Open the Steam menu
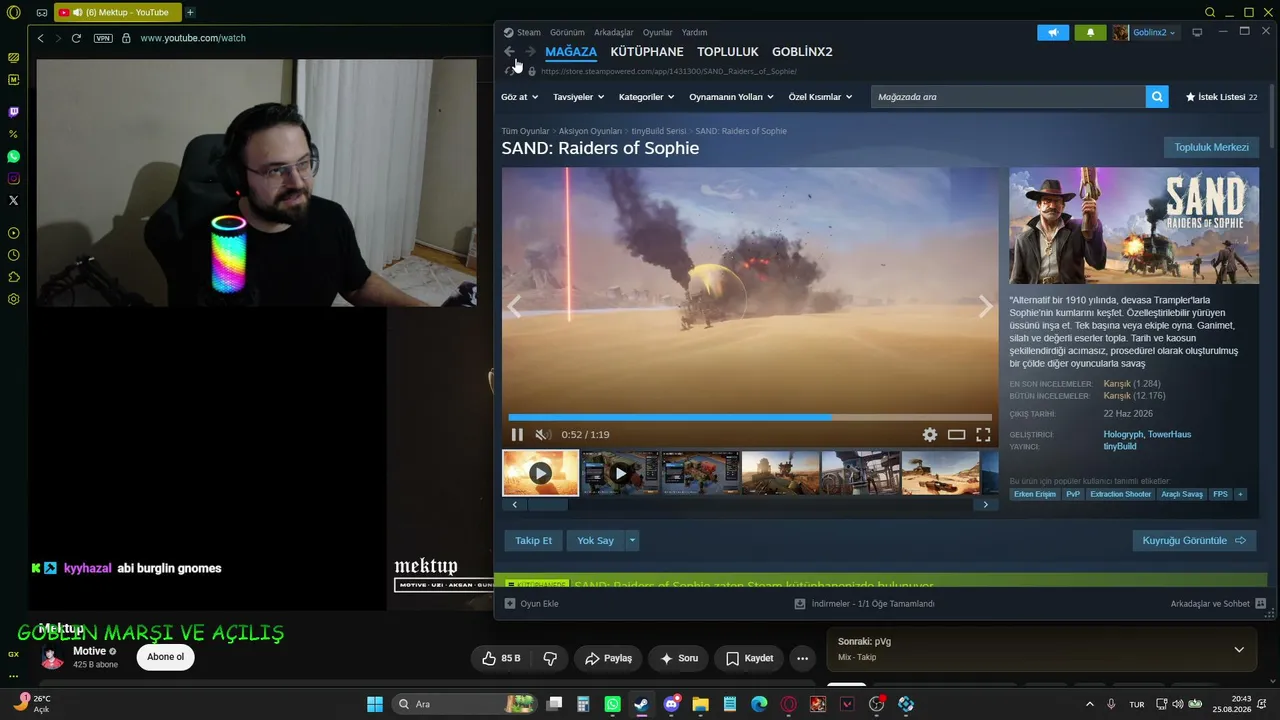This screenshot has height=720, width=1280. [x=522, y=32]
